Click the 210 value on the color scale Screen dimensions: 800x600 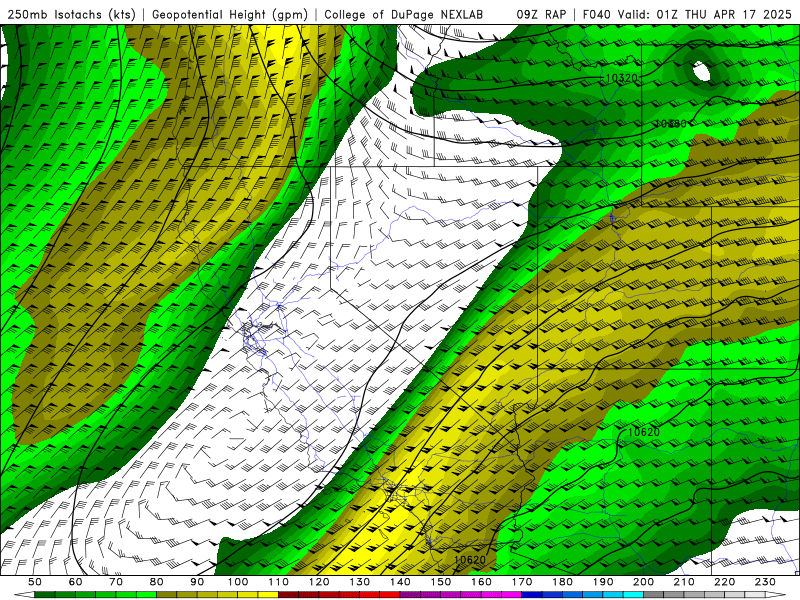click(685, 582)
